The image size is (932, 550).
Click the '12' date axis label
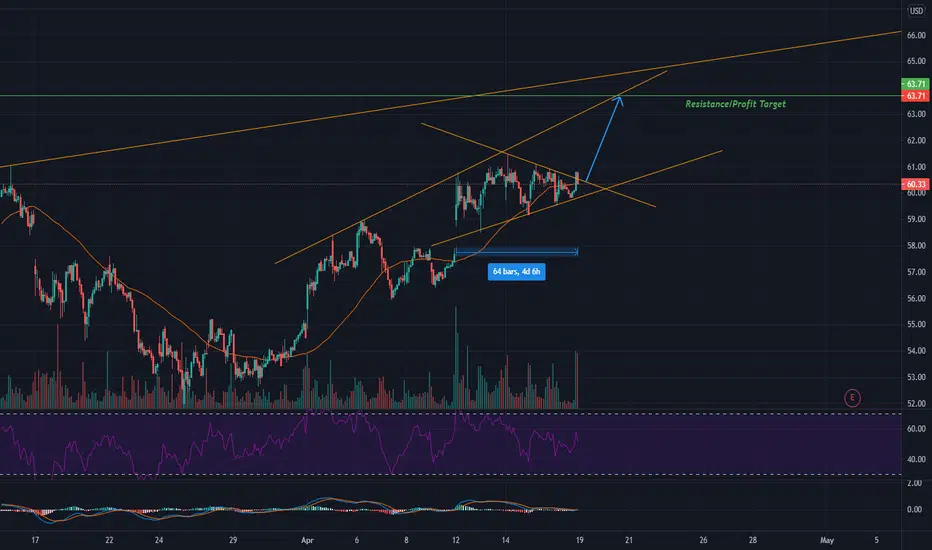coord(455,540)
